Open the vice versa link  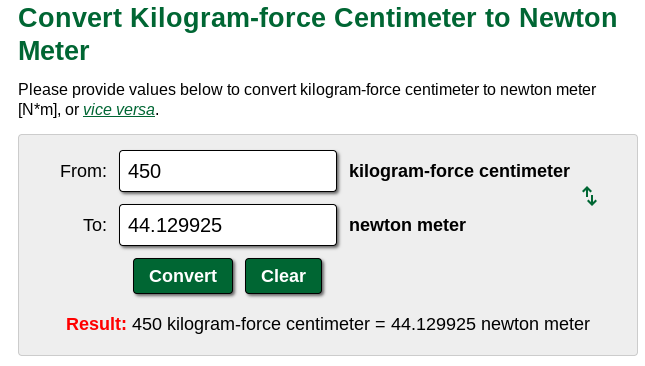tap(119, 110)
